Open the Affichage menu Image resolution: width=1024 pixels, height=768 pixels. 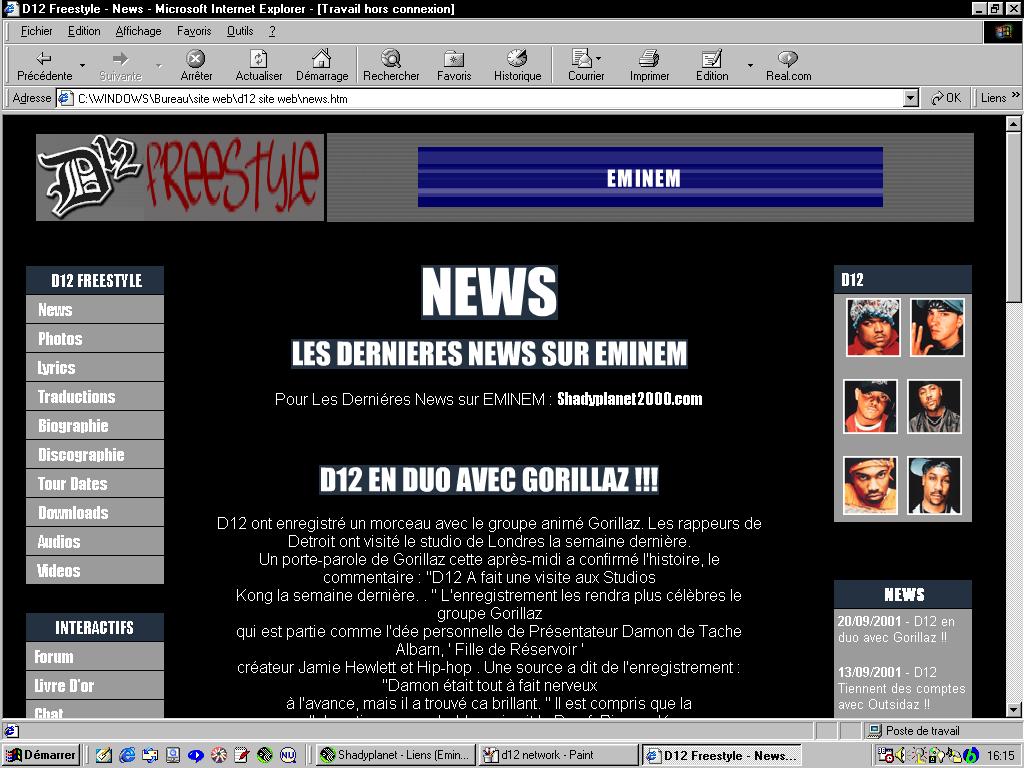point(138,31)
